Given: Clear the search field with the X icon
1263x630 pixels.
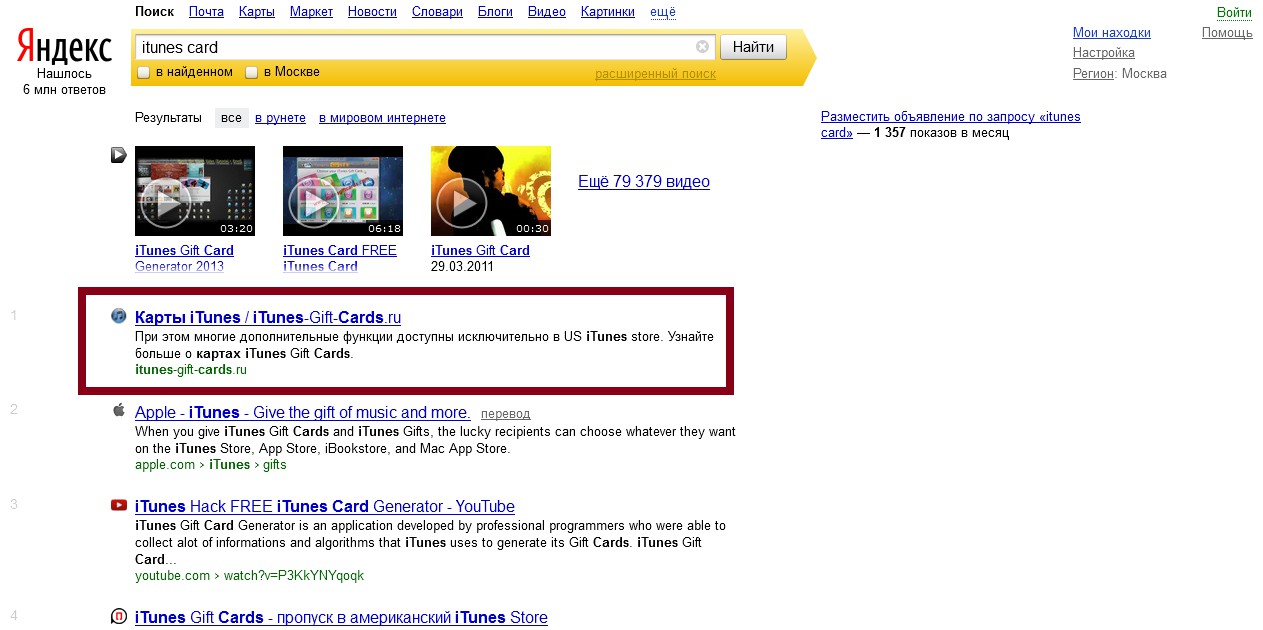Looking at the screenshot, I should [x=702, y=47].
